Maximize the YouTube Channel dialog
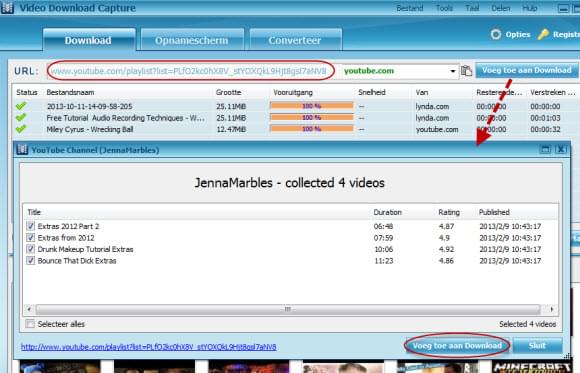This screenshot has height=373, width=580. [x=545, y=149]
